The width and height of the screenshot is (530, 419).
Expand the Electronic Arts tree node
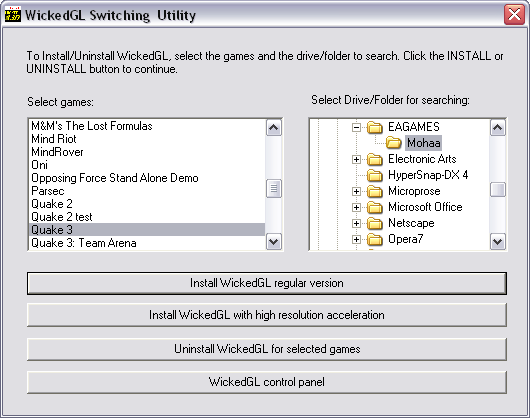point(356,159)
